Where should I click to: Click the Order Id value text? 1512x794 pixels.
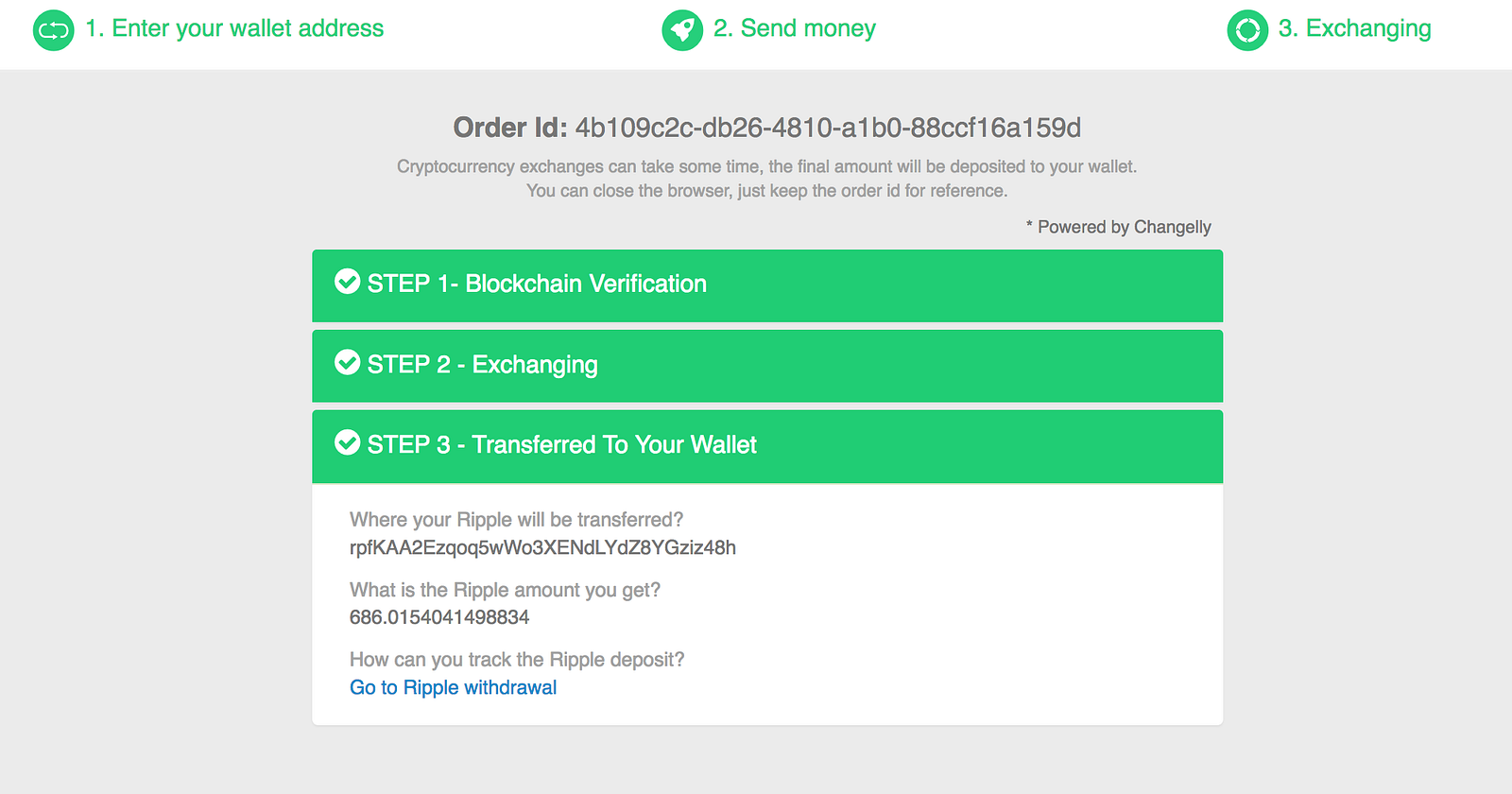coord(828,128)
